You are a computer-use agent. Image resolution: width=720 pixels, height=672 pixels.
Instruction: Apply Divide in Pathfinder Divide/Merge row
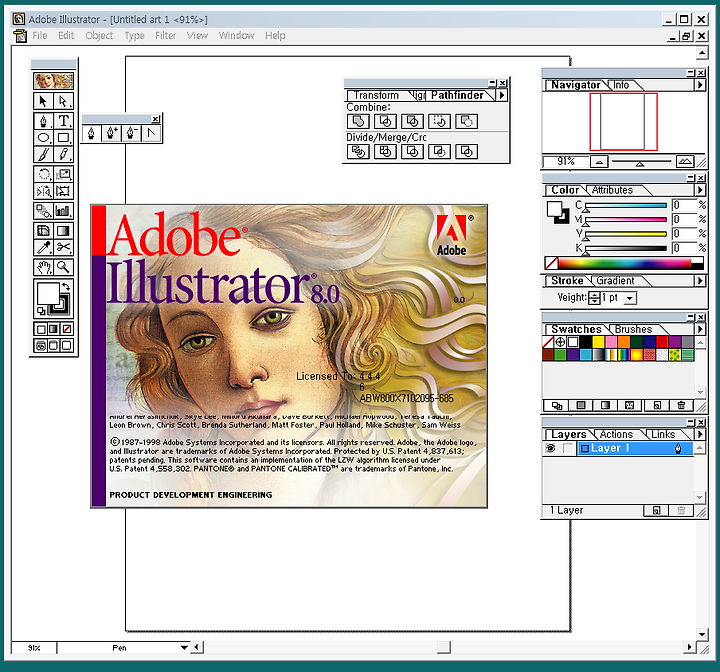[x=358, y=152]
